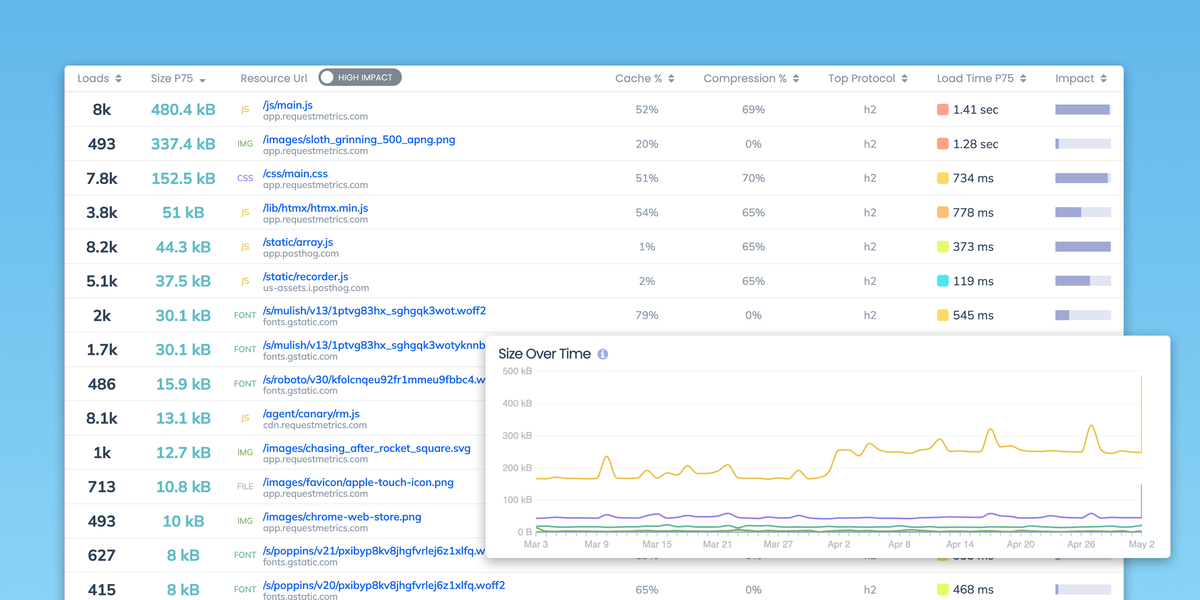This screenshot has width=1200, height=600.
Task: Click the IMG label for chasing_after_rocket_square.svg
Action: (x=245, y=453)
